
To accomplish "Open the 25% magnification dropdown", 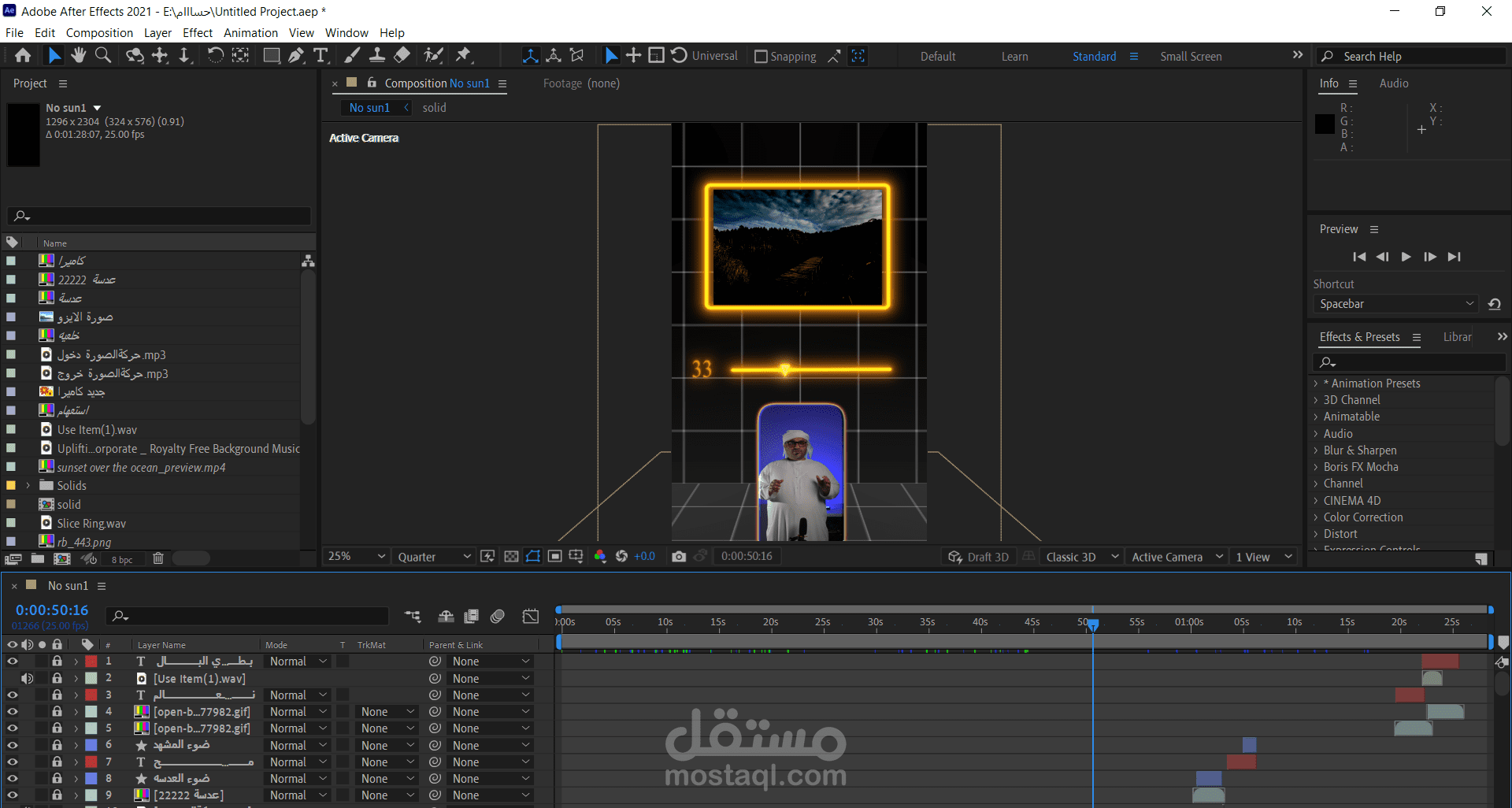I will click(x=357, y=557).
